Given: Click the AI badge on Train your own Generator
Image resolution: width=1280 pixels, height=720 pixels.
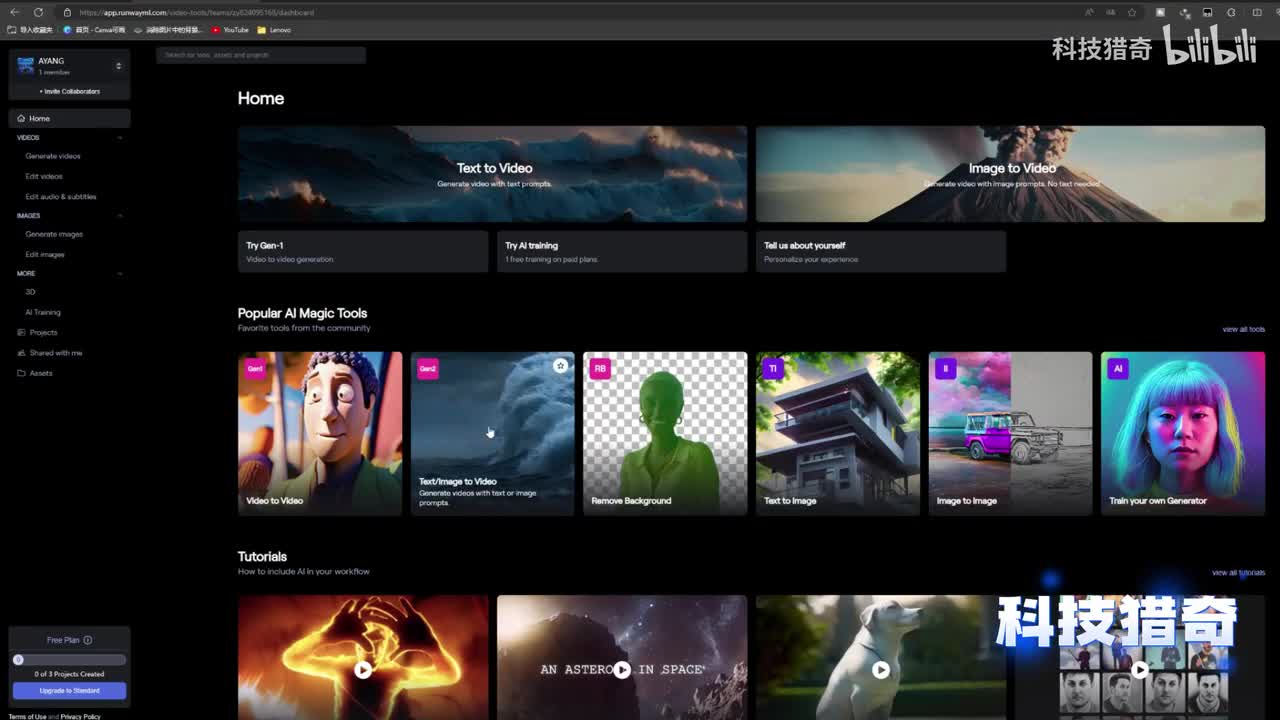Looking at the screenshot, I should coord(1118,368).
